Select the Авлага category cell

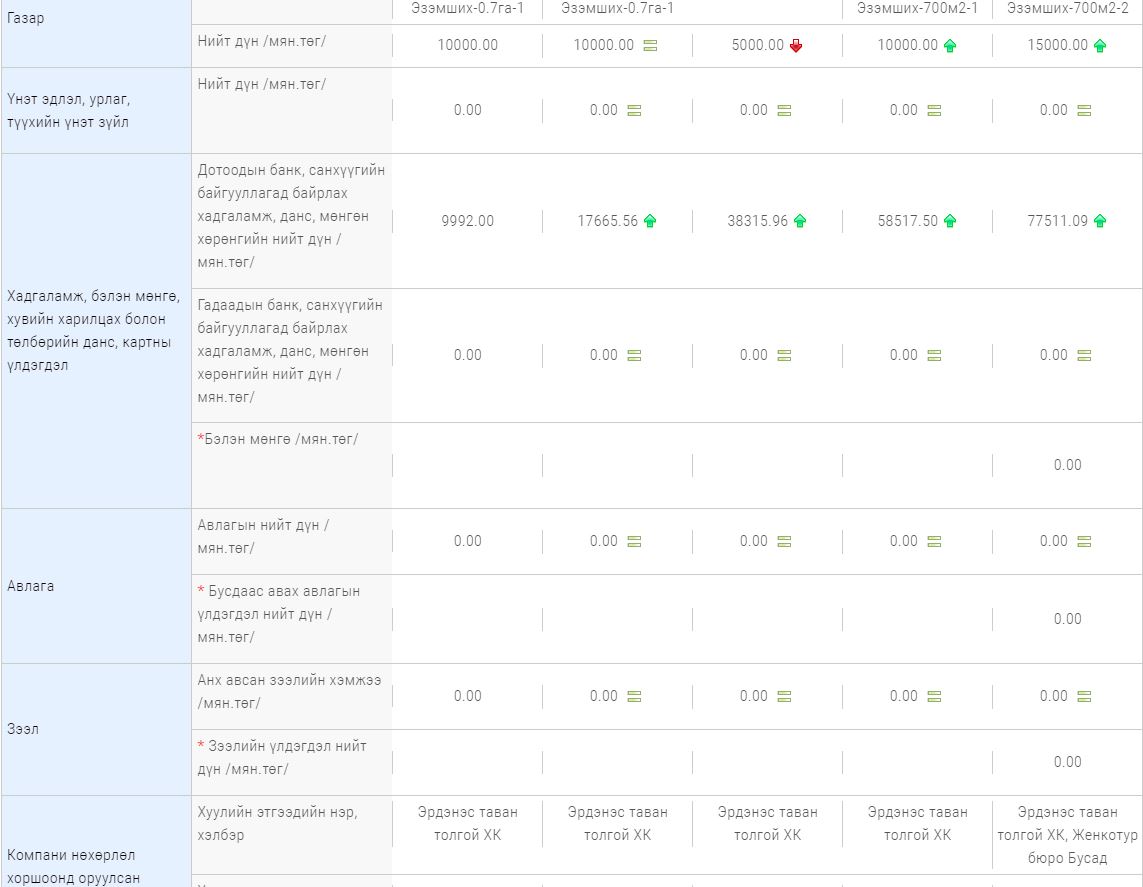click(x=96, y=586)
